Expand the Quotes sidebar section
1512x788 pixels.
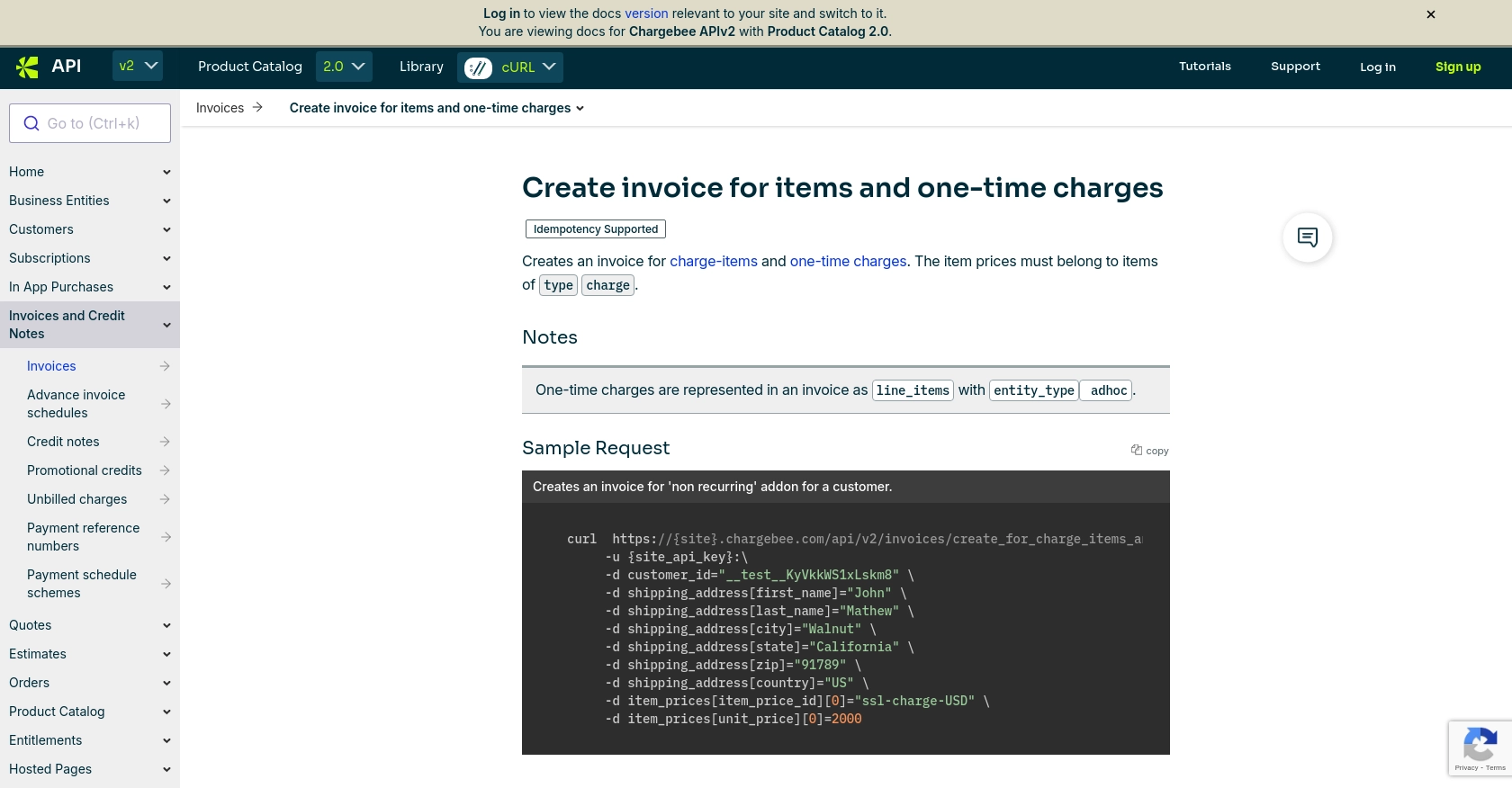(166, 625)
